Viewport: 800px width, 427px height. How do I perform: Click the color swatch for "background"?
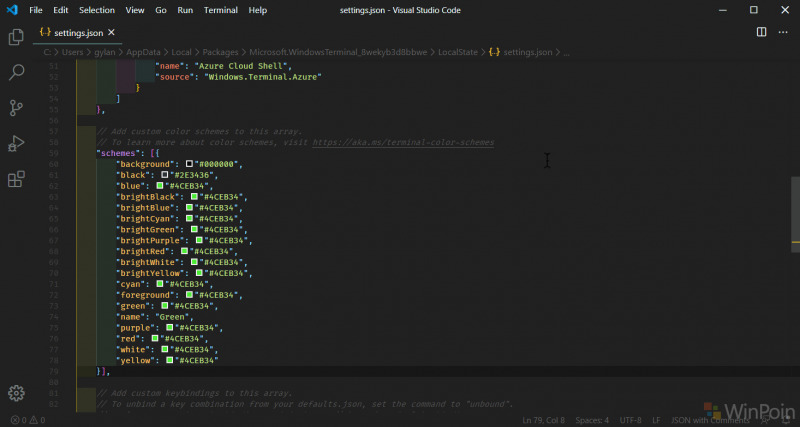(x=189, y=164)
